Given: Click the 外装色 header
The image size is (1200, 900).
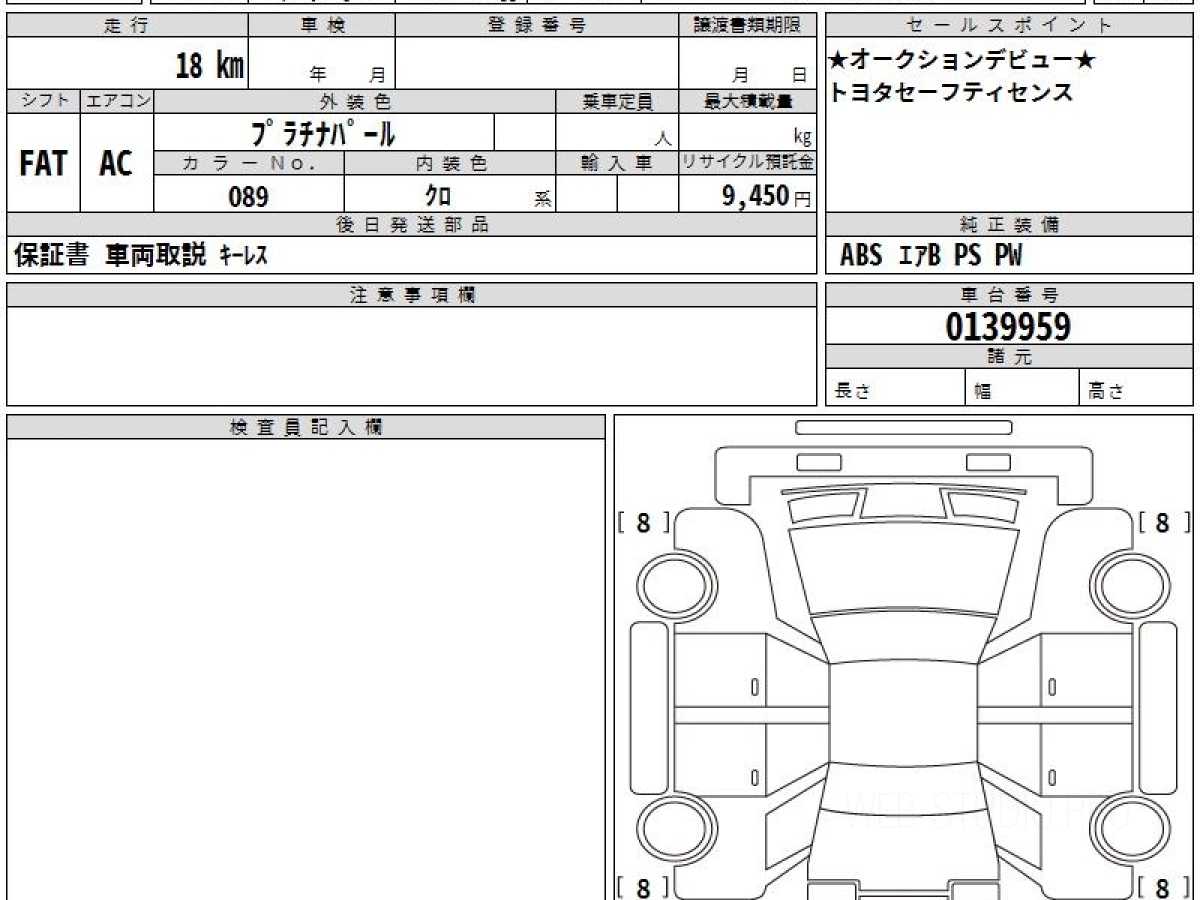Looking at the screenshot, I should (355, 101).
